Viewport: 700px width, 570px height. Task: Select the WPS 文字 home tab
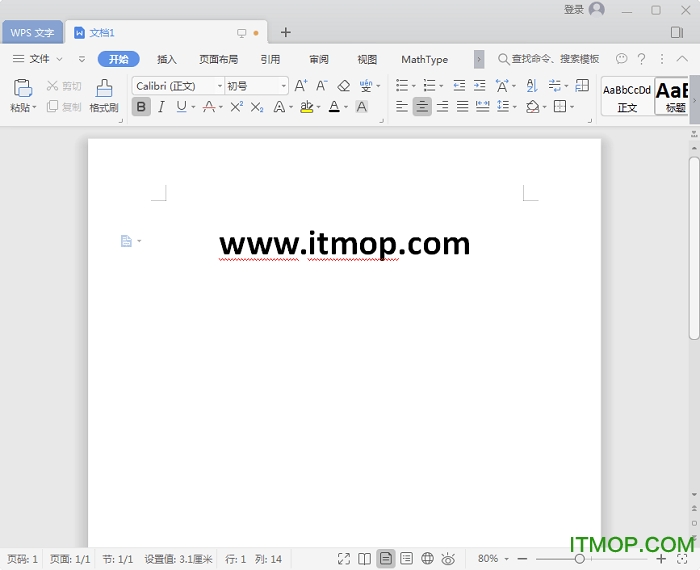(32, 32)
